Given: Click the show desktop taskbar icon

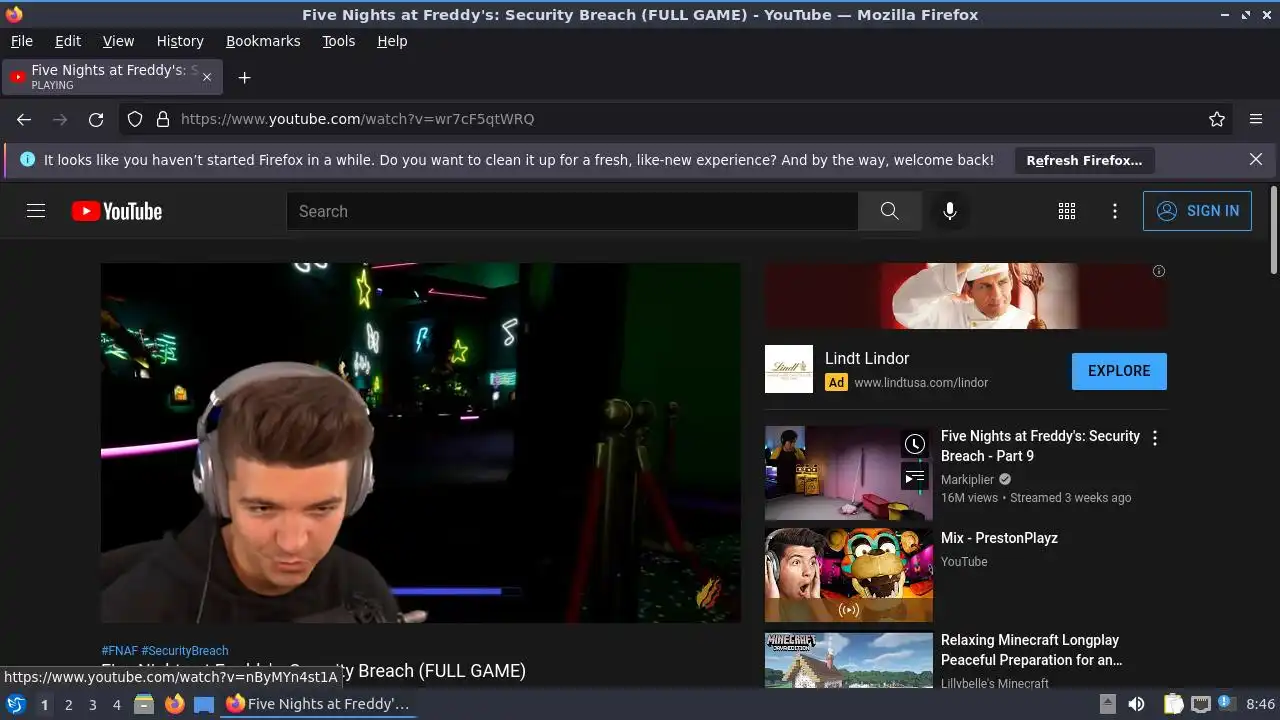Looking at the screenshot, I should (204, 704).
